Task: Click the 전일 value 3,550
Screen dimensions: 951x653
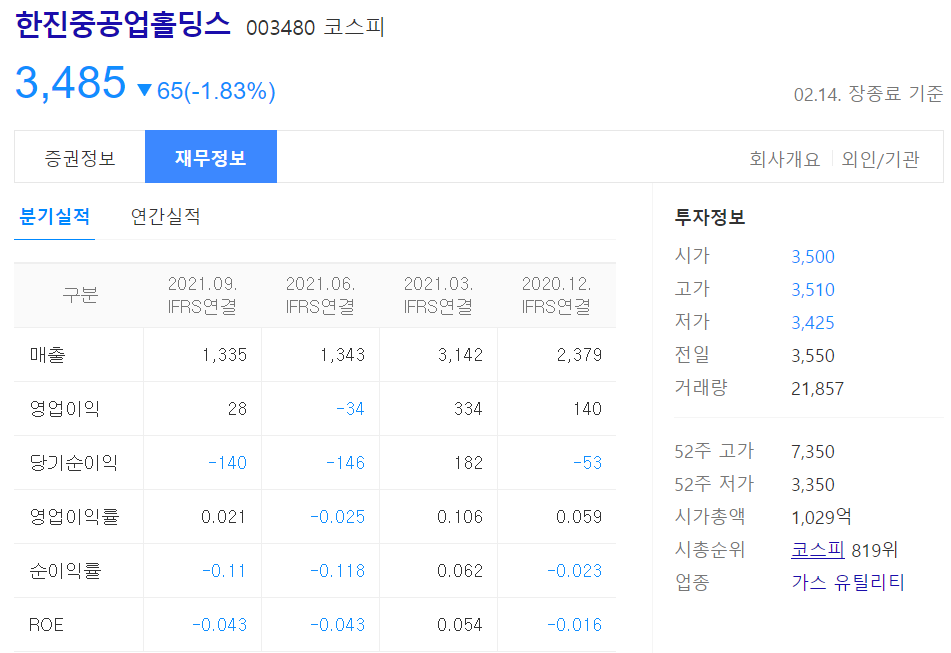Action: point(813,355)
